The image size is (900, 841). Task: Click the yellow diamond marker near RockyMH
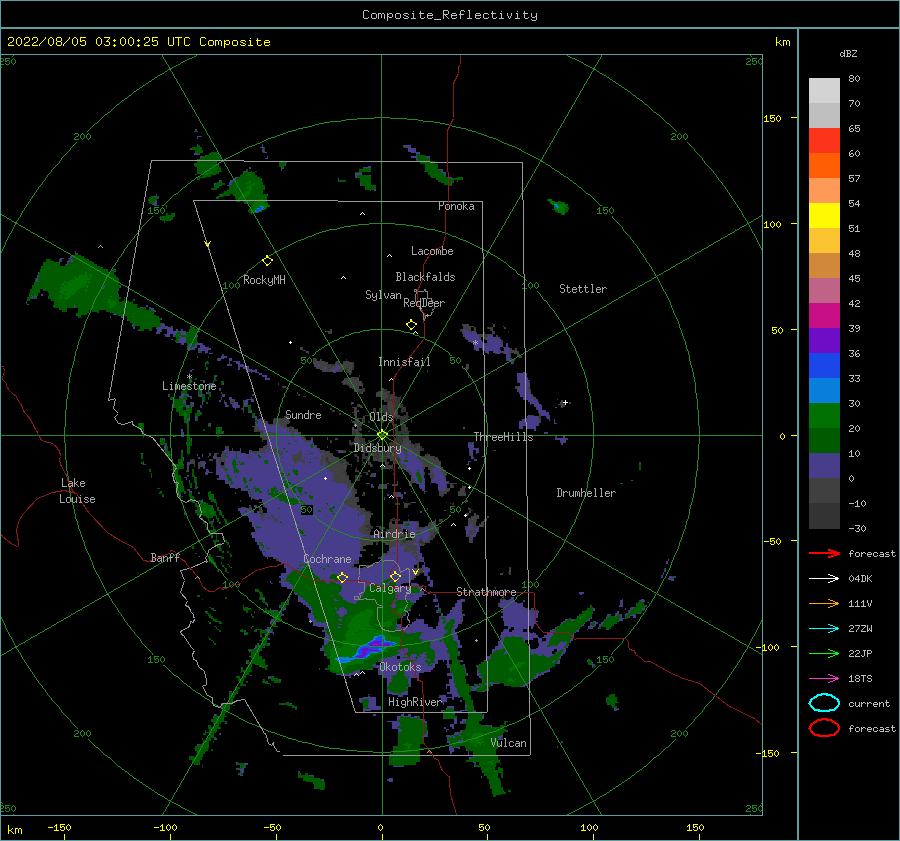(x=267, y=261)
